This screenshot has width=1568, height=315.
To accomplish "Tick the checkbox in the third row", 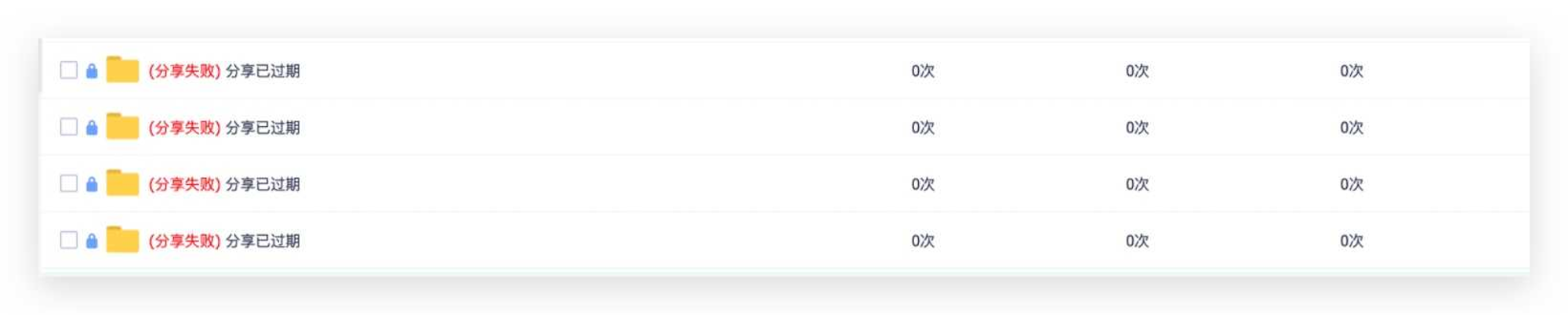I will point(69,183).
